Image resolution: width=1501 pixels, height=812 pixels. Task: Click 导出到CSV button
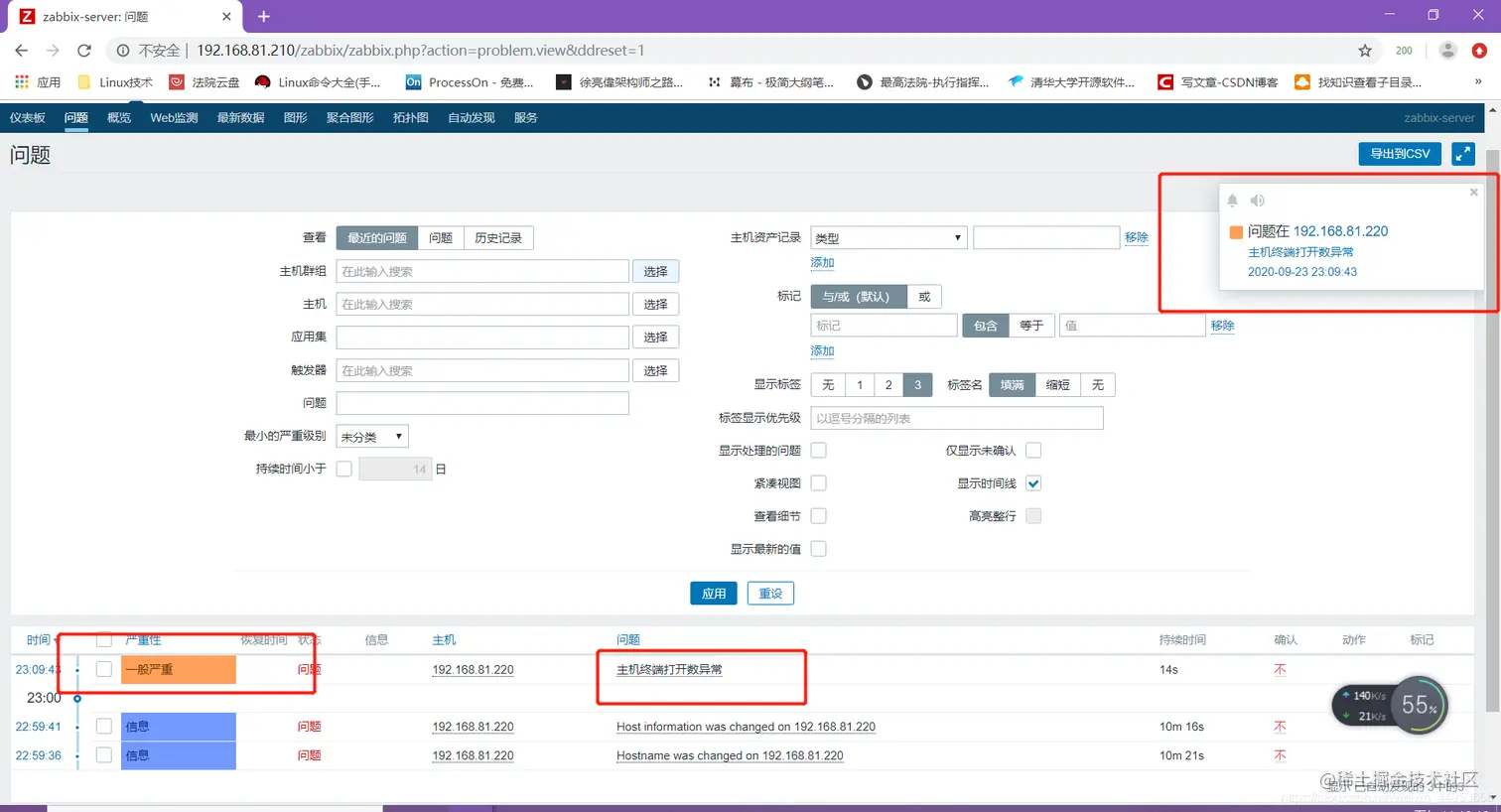1400,154
